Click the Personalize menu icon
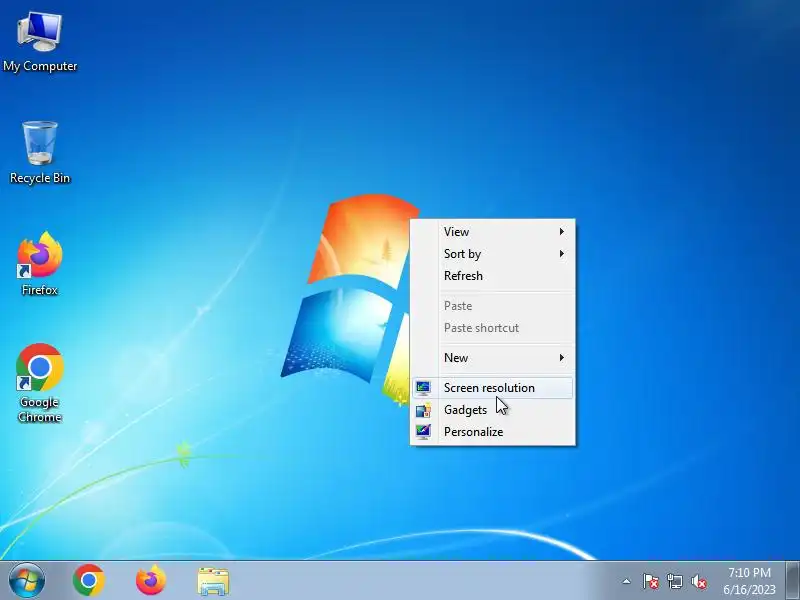This screenshot has width=800, height=600. click(423, 432)
